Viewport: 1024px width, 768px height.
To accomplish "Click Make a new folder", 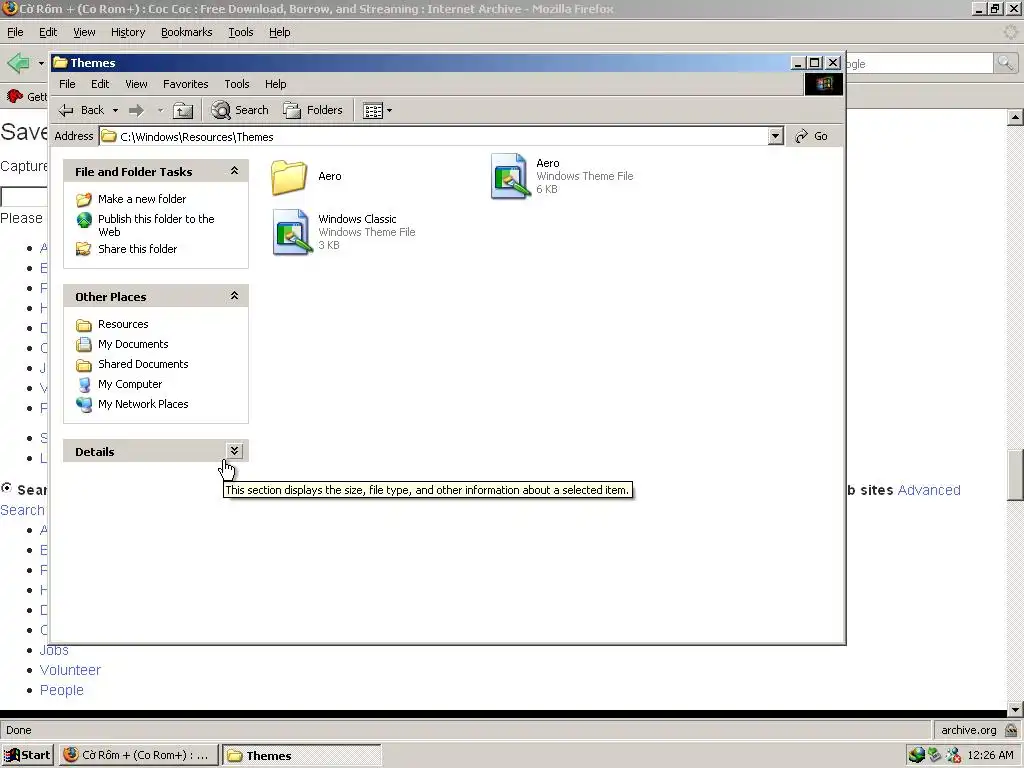I will pyautogui.click(x=142, y=199).
